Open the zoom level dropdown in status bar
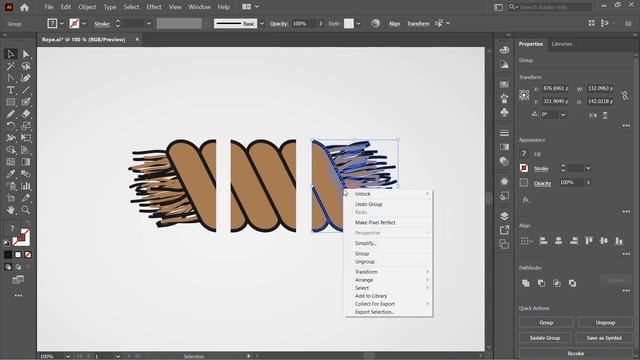Image resolution: width=640 pixels, height=360 pixels. (x=68, y=356)
